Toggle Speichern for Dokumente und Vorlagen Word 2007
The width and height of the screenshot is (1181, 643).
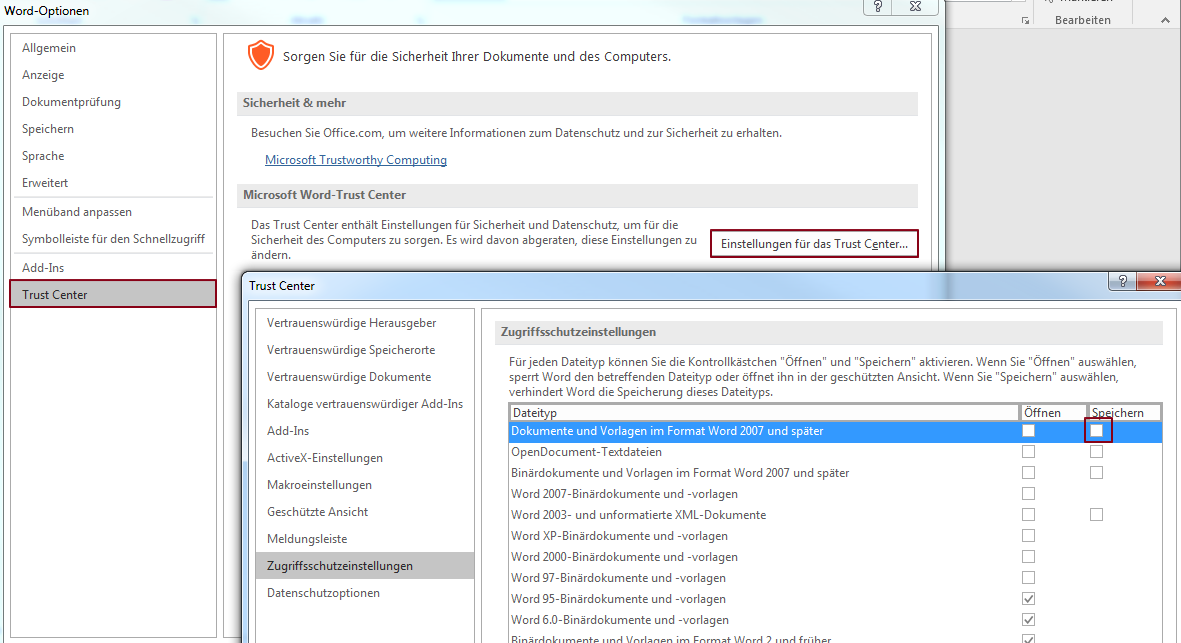[1097, 431]
